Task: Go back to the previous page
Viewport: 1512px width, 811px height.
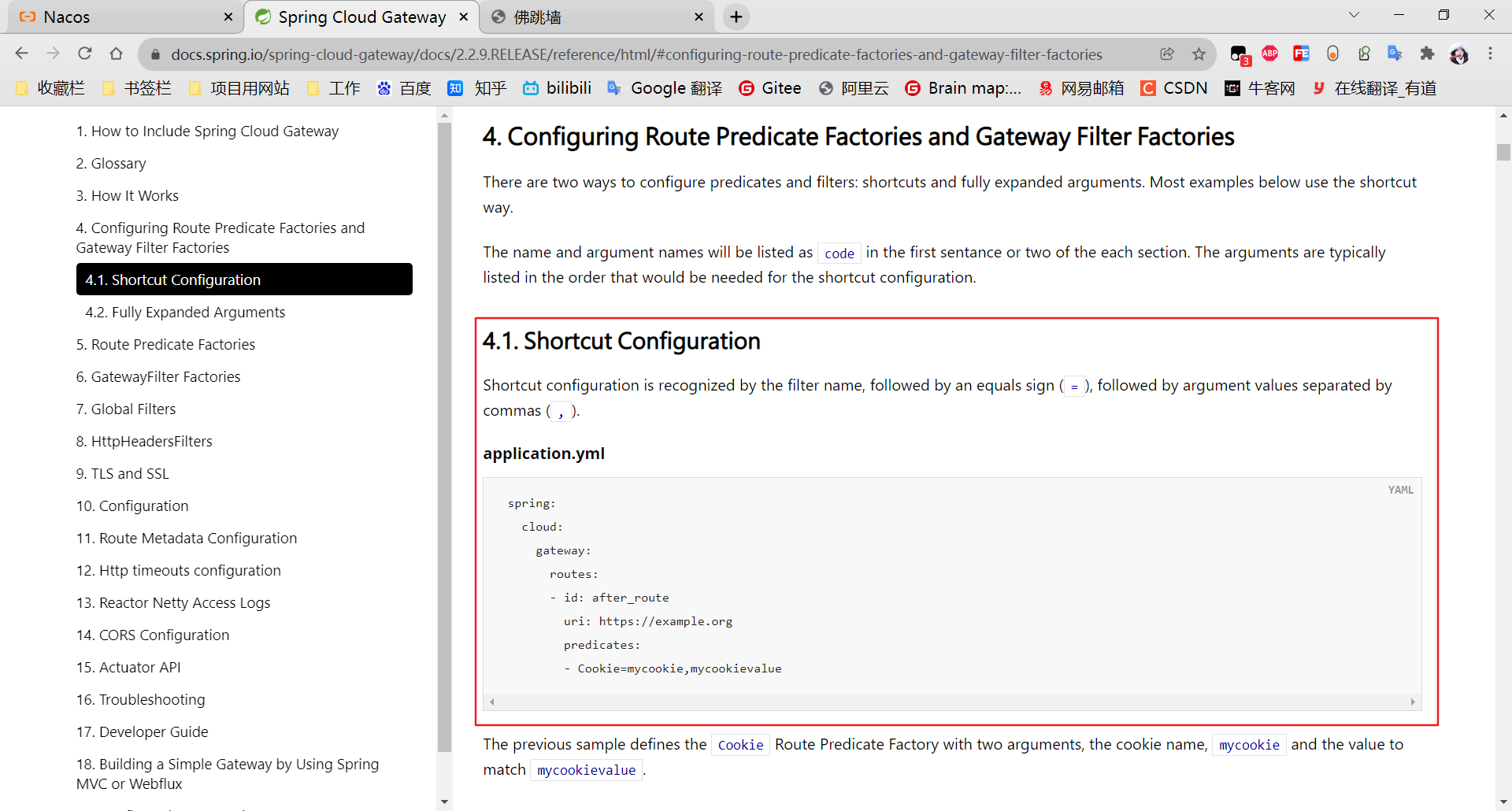Action: [x=22, y=54]
